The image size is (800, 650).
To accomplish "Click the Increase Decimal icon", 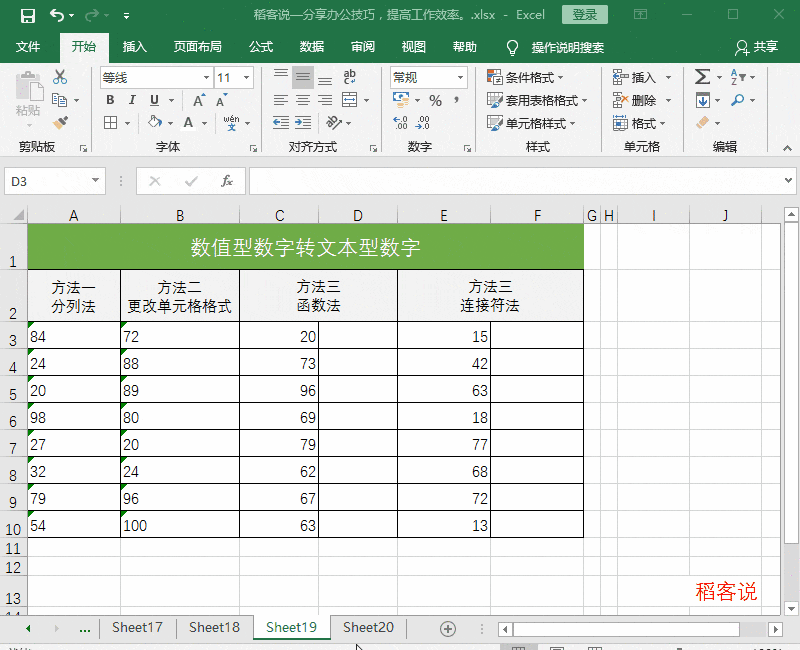I will [400, 122].
